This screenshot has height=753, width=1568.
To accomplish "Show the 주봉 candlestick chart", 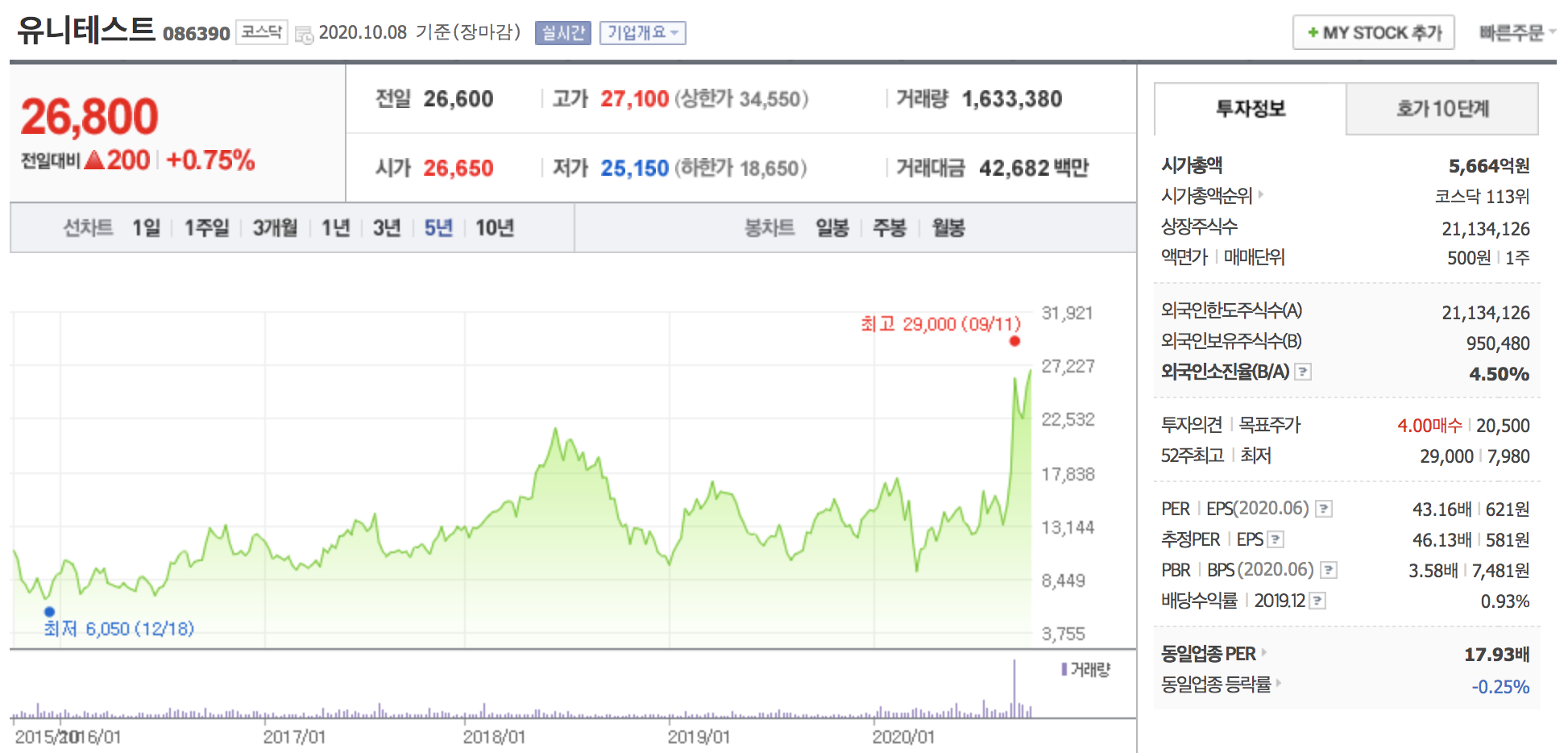I will [x=890, y=228].
